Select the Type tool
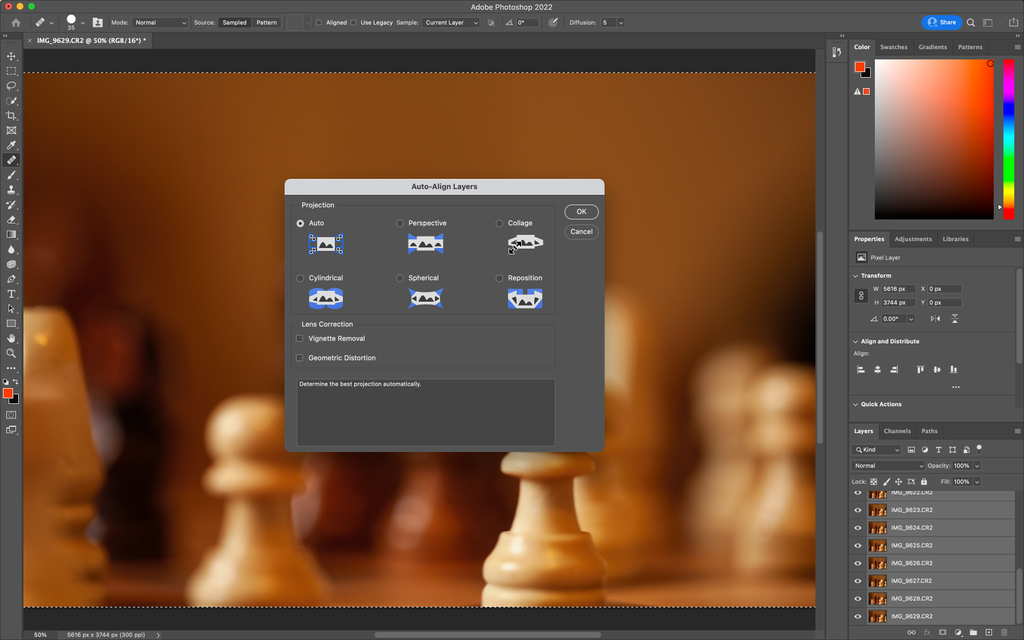 [12, 294]
